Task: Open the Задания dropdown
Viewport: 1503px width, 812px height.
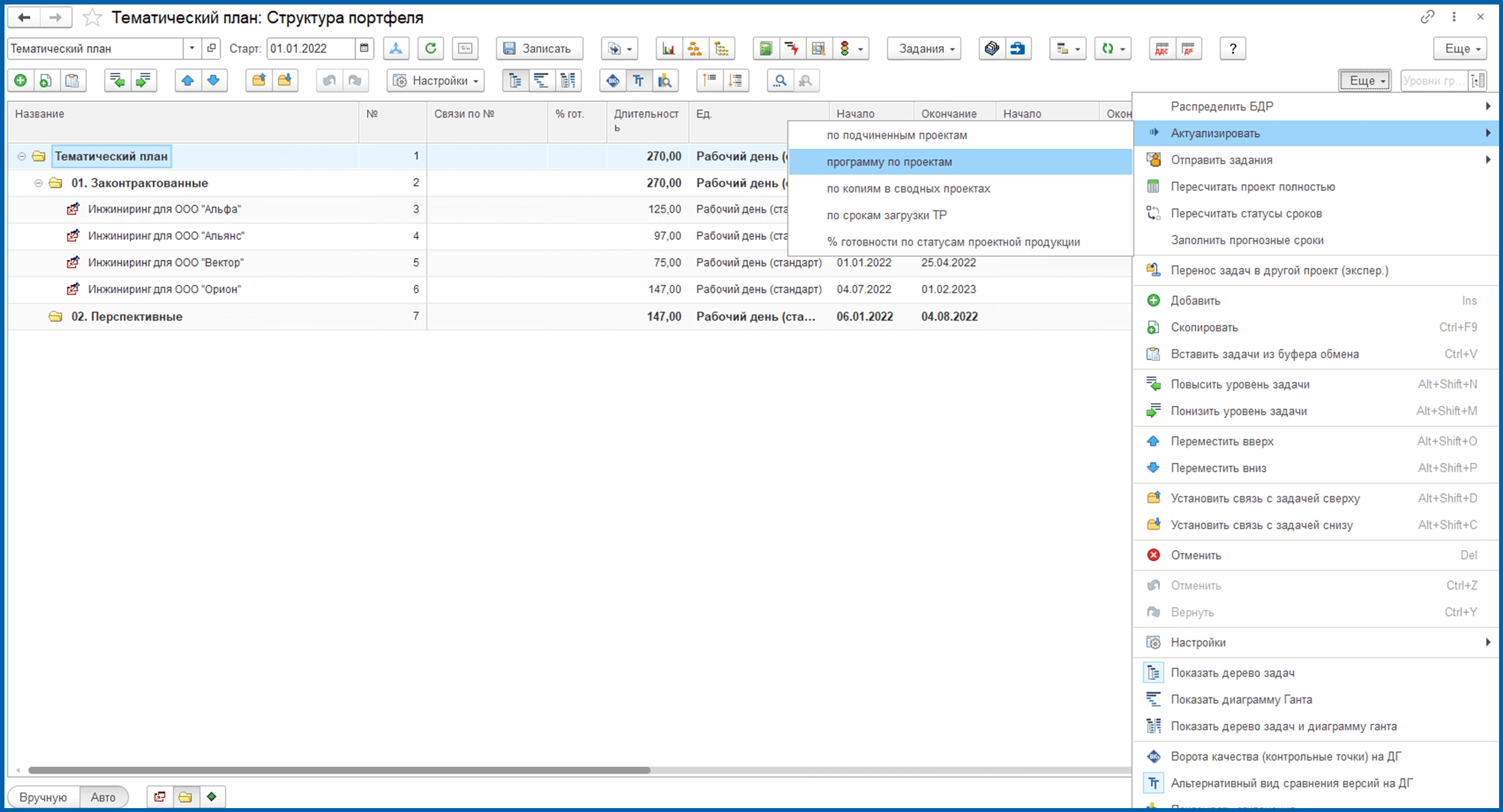Action: 924,49
